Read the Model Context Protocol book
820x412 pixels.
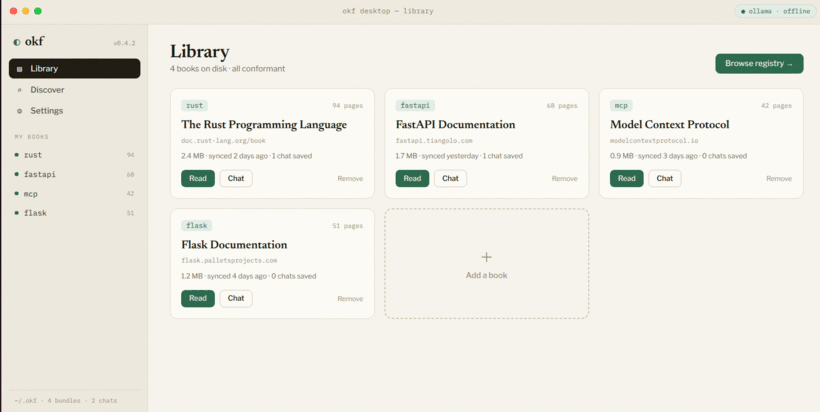(627, 178)
